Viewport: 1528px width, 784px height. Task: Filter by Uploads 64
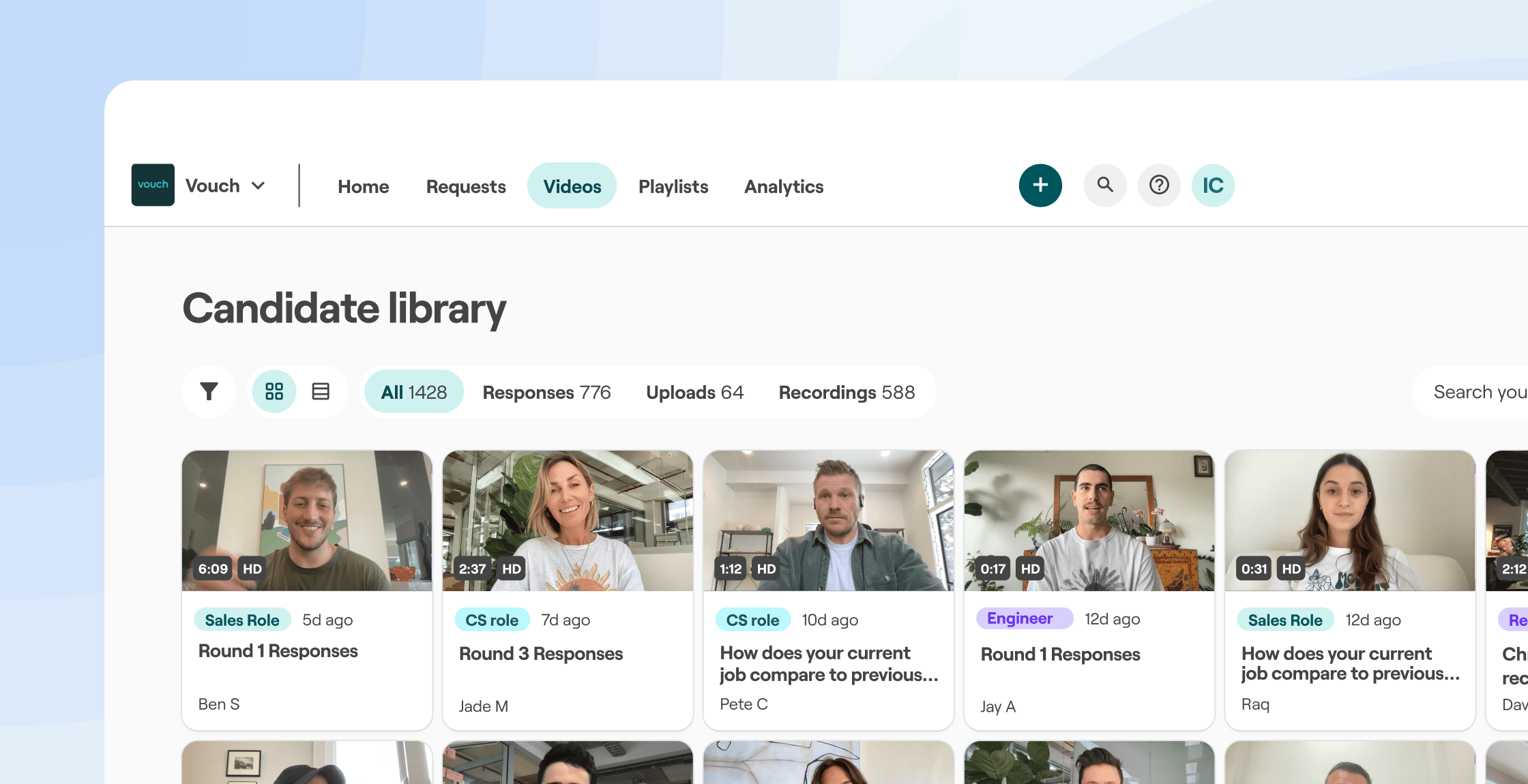(x=695, y=393)
